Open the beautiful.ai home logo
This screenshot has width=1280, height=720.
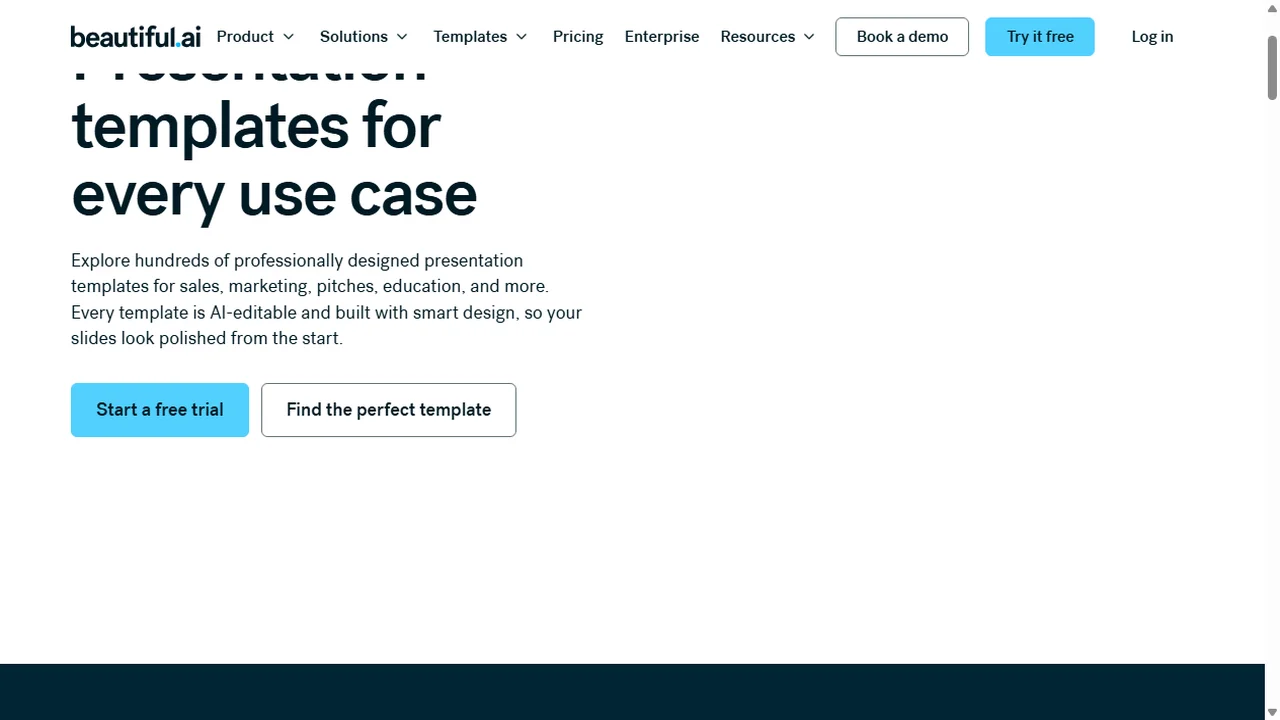click(x=135, y=37)
